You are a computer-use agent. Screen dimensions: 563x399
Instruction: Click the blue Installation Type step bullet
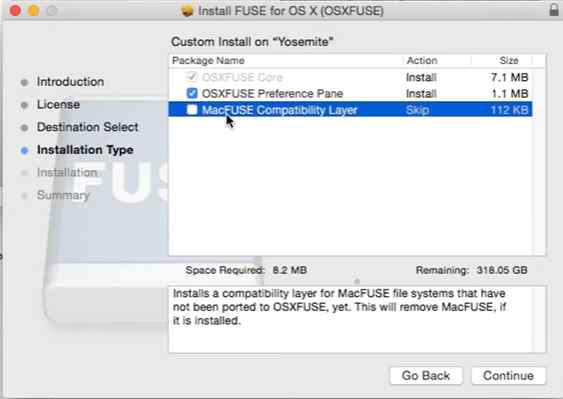click(x=24, y=150)
